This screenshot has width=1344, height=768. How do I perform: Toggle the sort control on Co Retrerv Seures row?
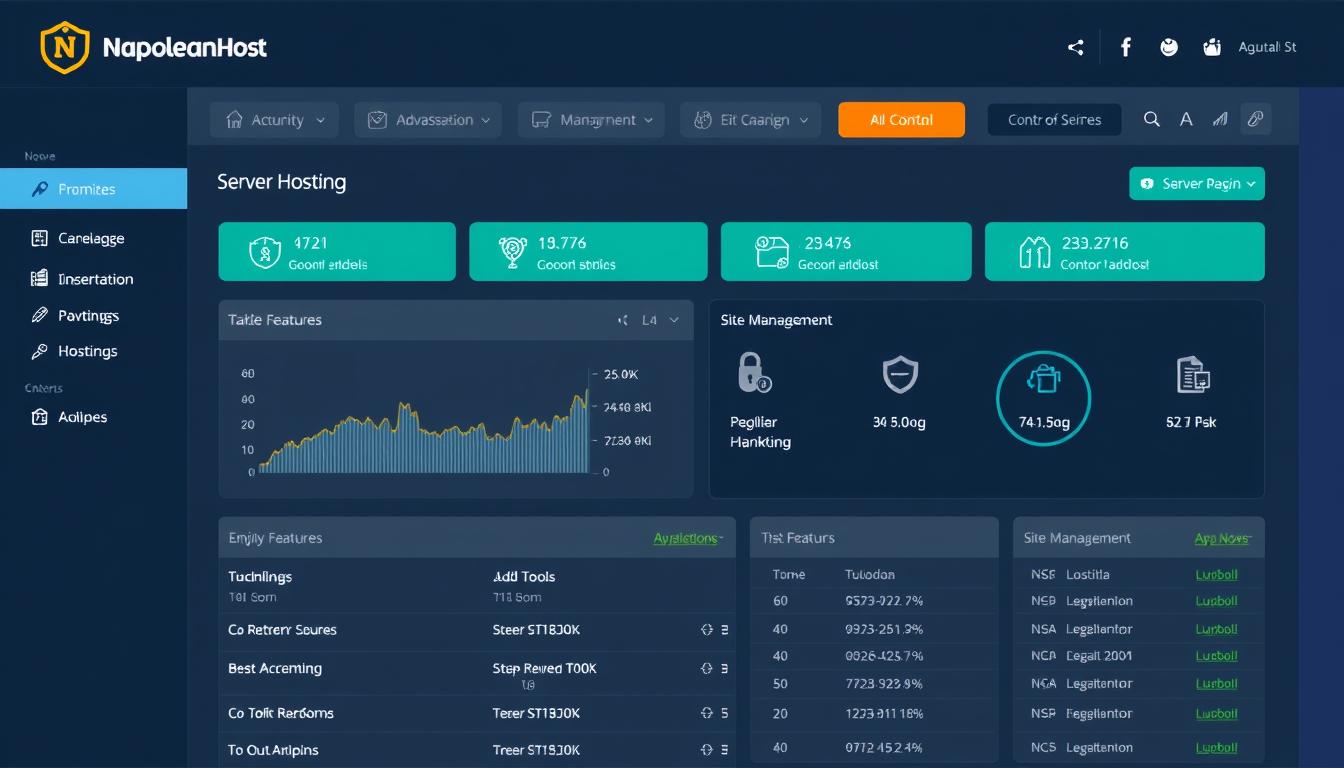click(x=706, y=630)
